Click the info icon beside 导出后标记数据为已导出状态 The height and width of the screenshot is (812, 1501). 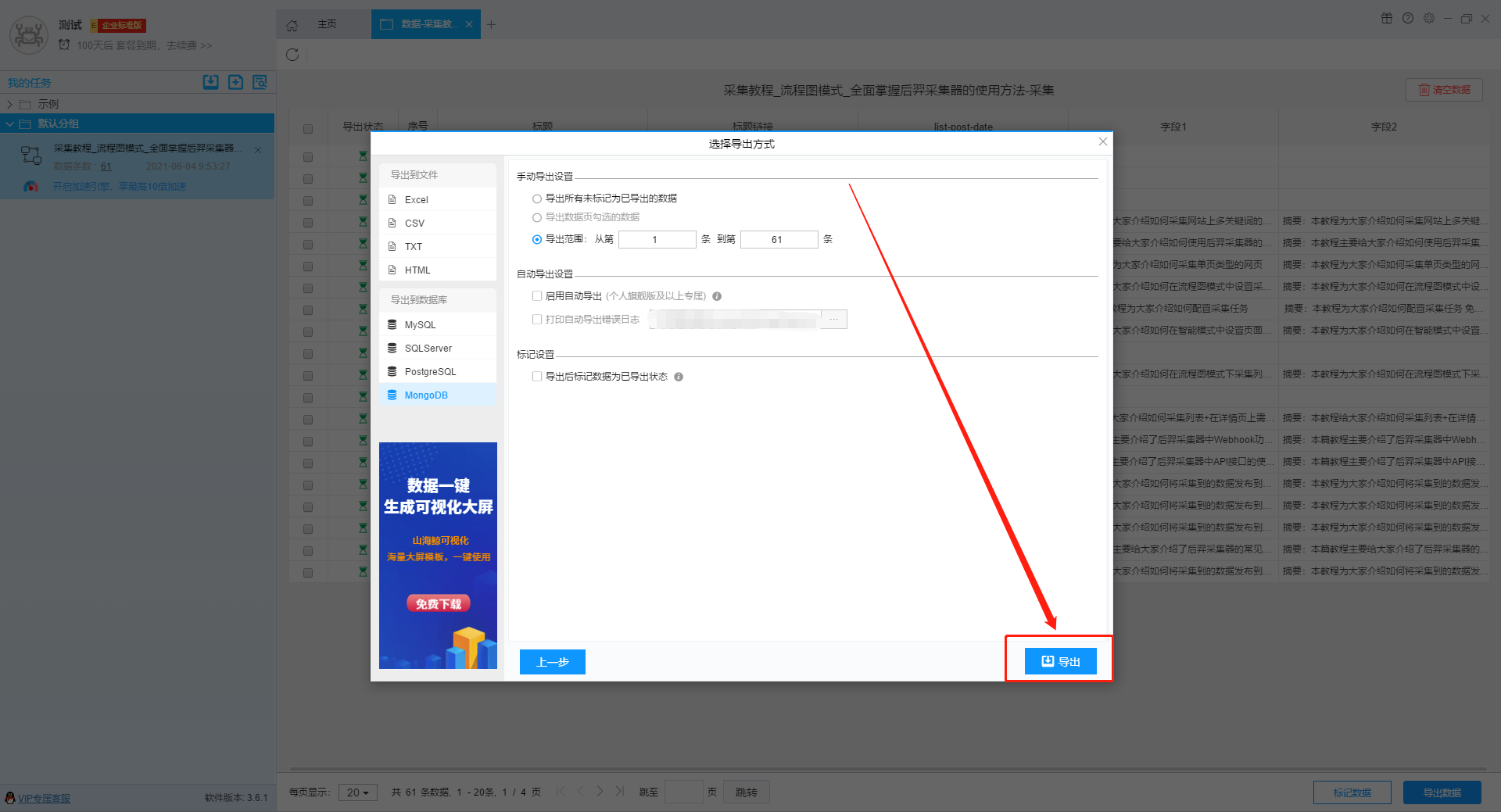click(x=679, y=377)
